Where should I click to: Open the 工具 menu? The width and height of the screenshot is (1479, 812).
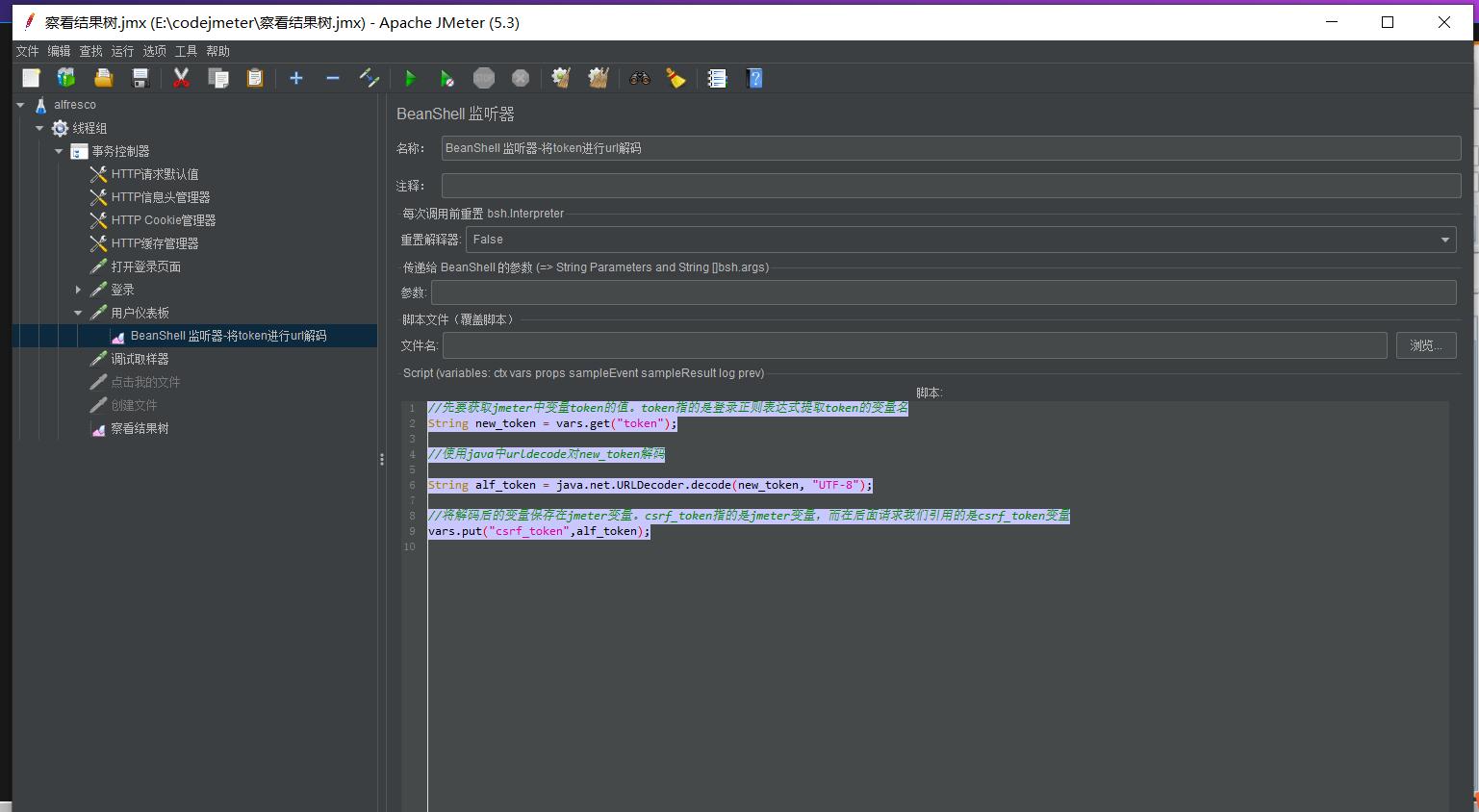(187, 51)
